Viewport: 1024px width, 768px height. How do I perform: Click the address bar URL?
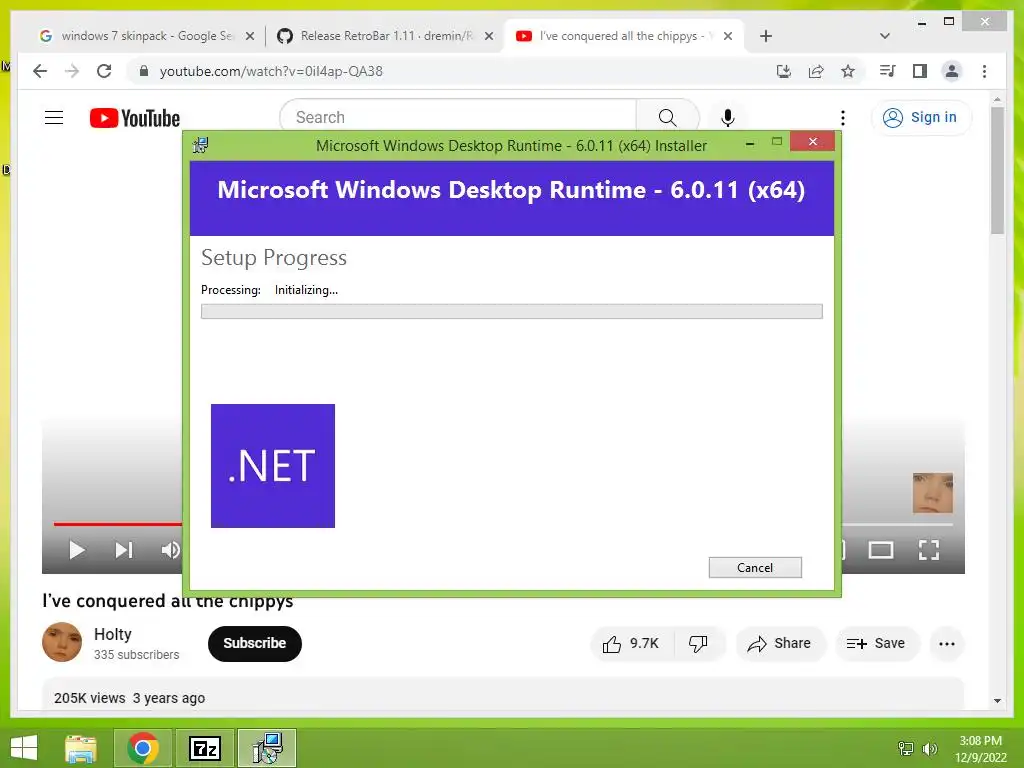tap(271, 71)
